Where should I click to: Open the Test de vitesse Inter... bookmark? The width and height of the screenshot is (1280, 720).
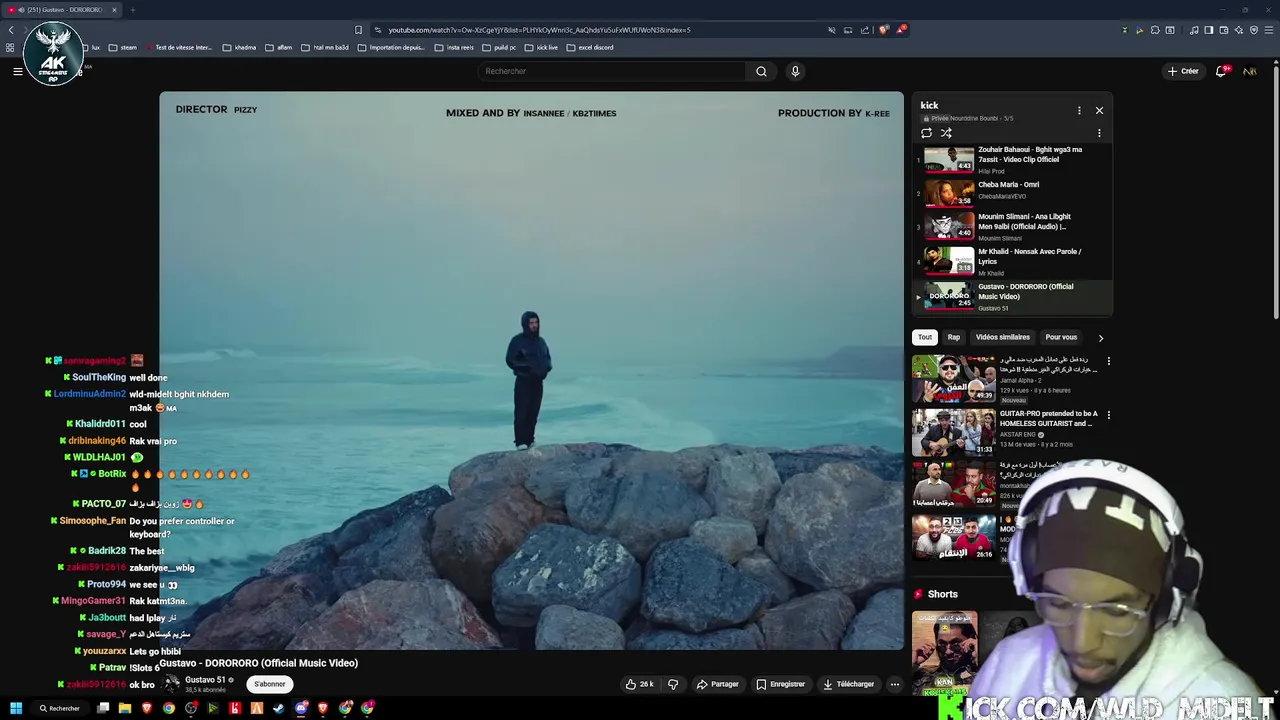[x=179, y=47]
